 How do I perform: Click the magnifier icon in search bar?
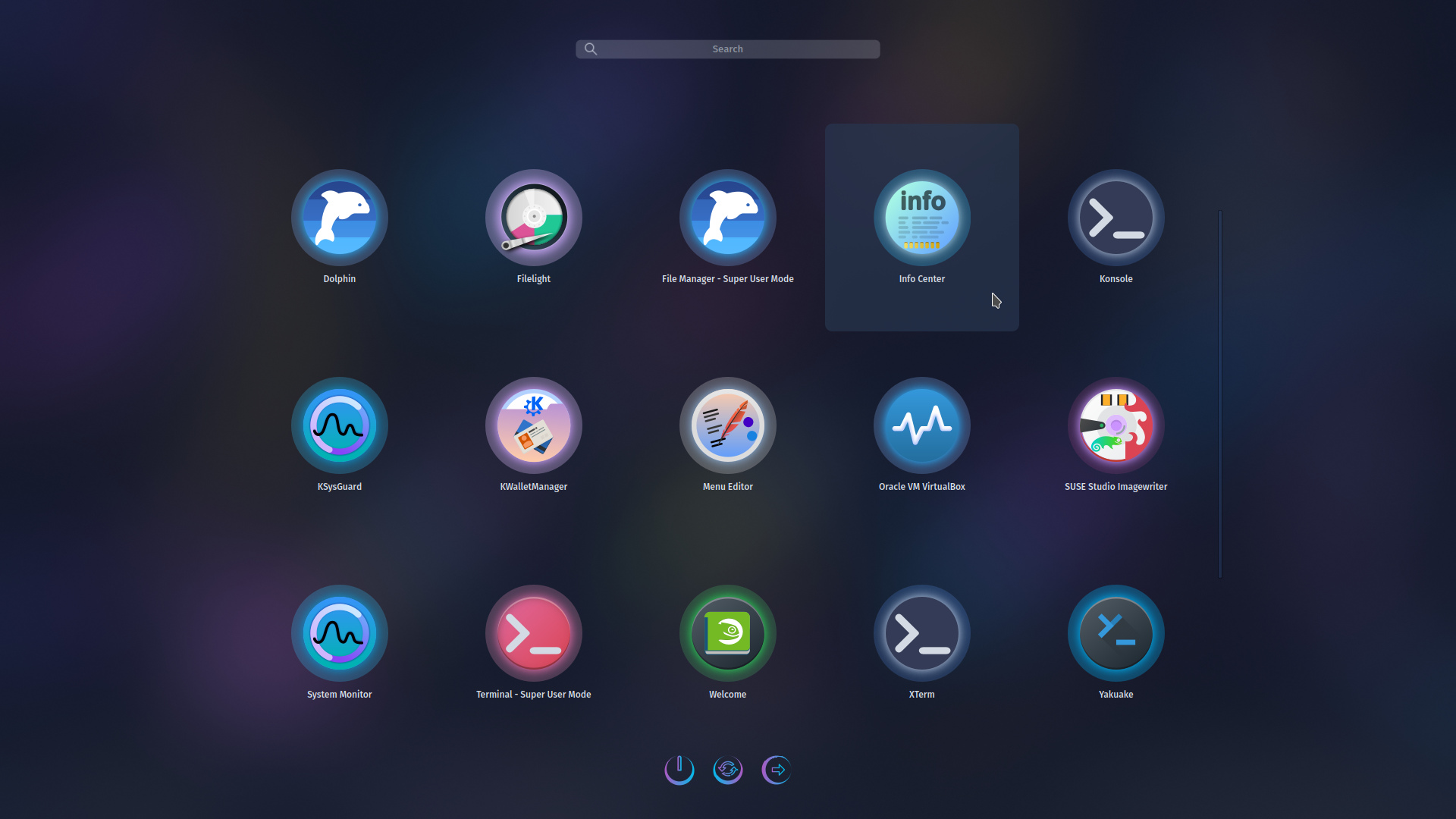[x=591, y=49]
